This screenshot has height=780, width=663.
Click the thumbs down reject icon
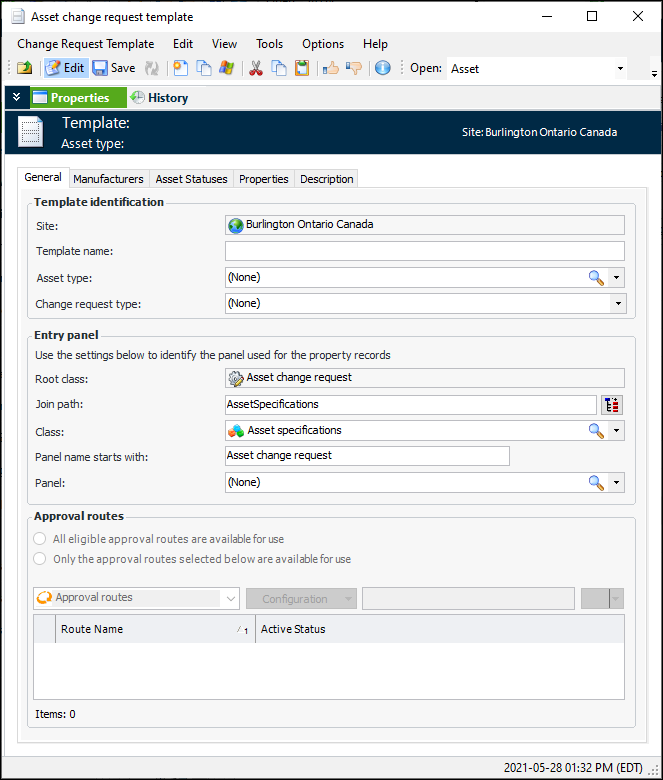coord(353,68)
